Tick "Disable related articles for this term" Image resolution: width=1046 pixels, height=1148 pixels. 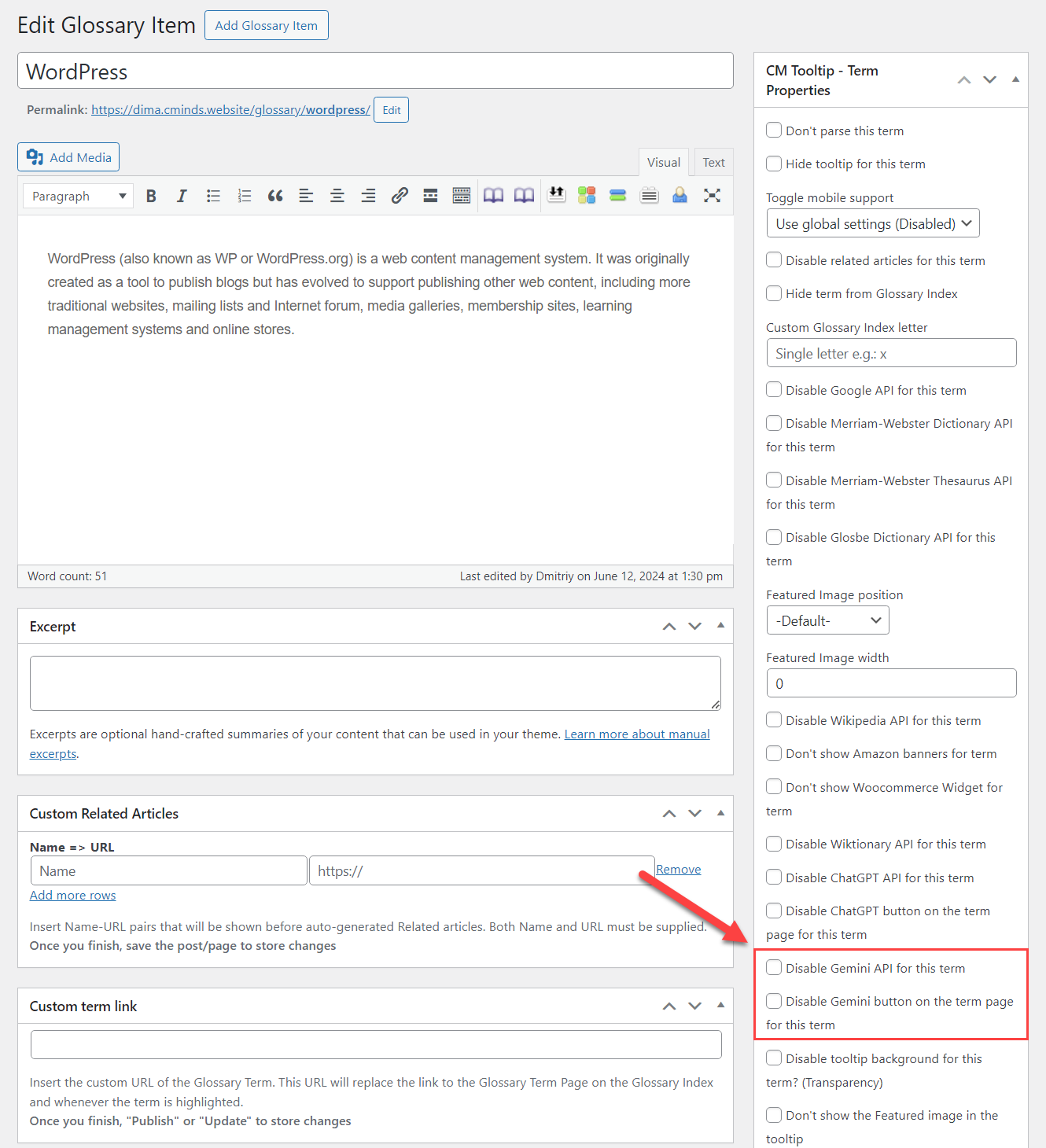click(x=774, y=259)
